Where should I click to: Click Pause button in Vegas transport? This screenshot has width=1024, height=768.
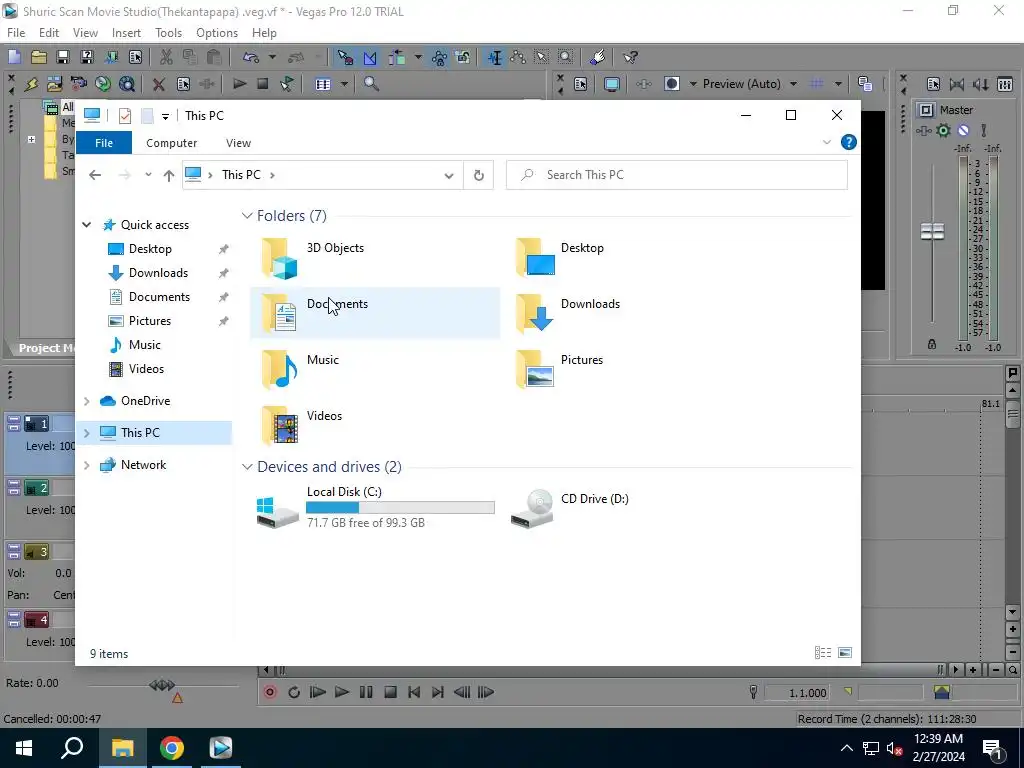pos(366,692)
